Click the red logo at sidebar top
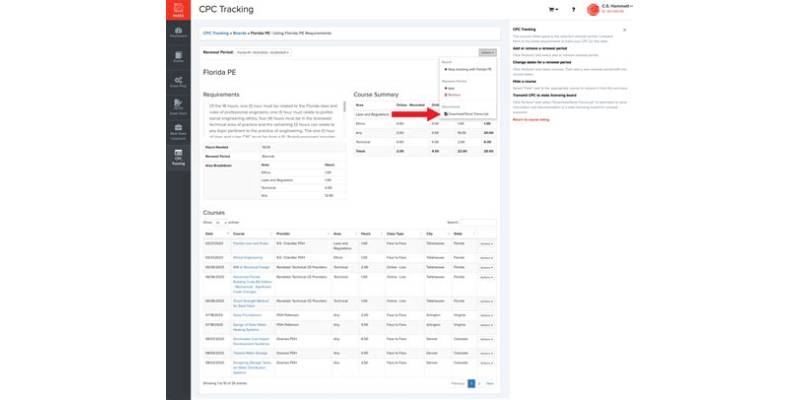 coord(178,10)
